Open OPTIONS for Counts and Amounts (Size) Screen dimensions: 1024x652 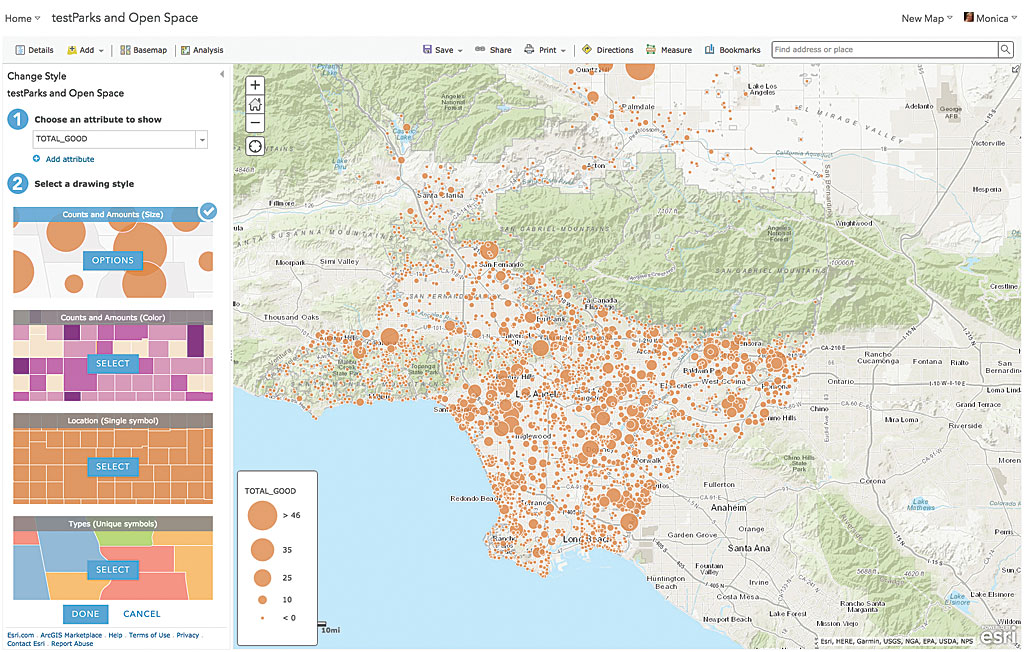[x=112, y=260]
